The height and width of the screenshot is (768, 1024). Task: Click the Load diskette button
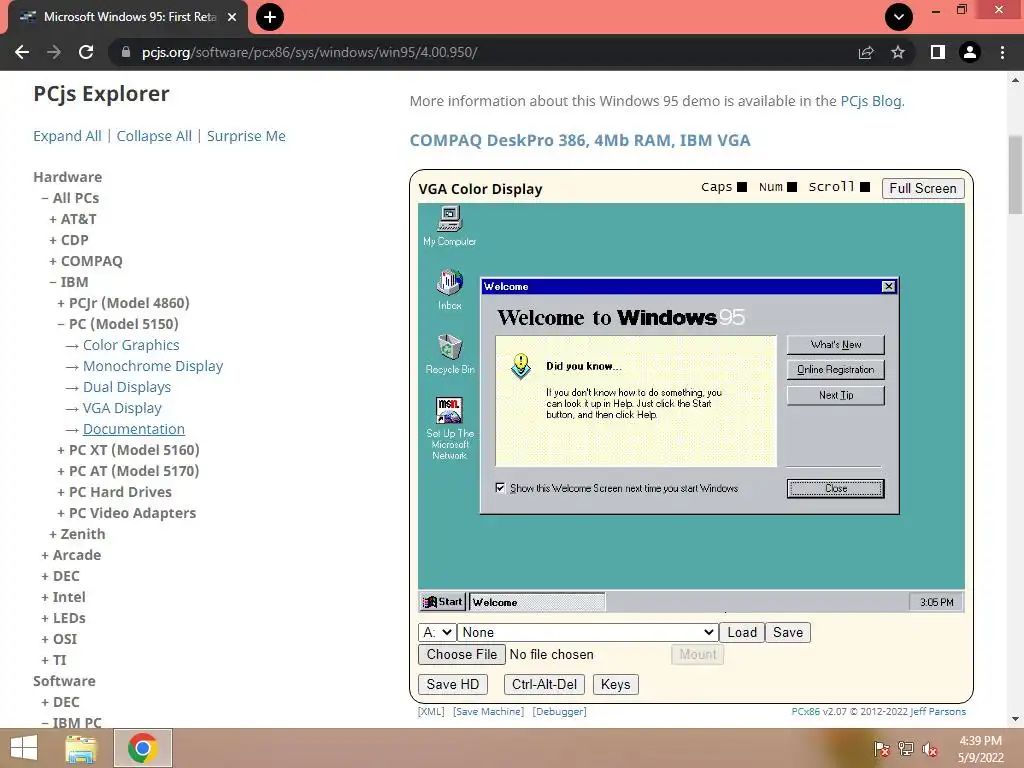(x=742, y=632)
